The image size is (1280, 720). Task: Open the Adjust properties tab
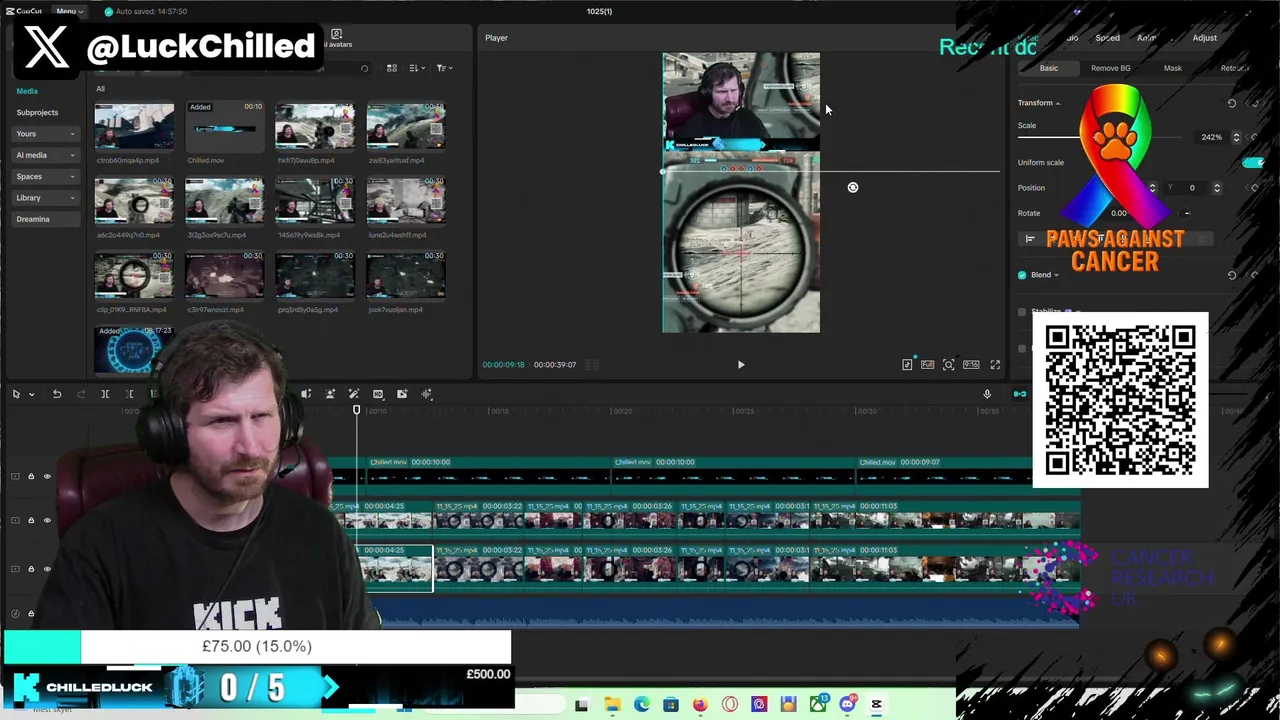coord(1204,38)
